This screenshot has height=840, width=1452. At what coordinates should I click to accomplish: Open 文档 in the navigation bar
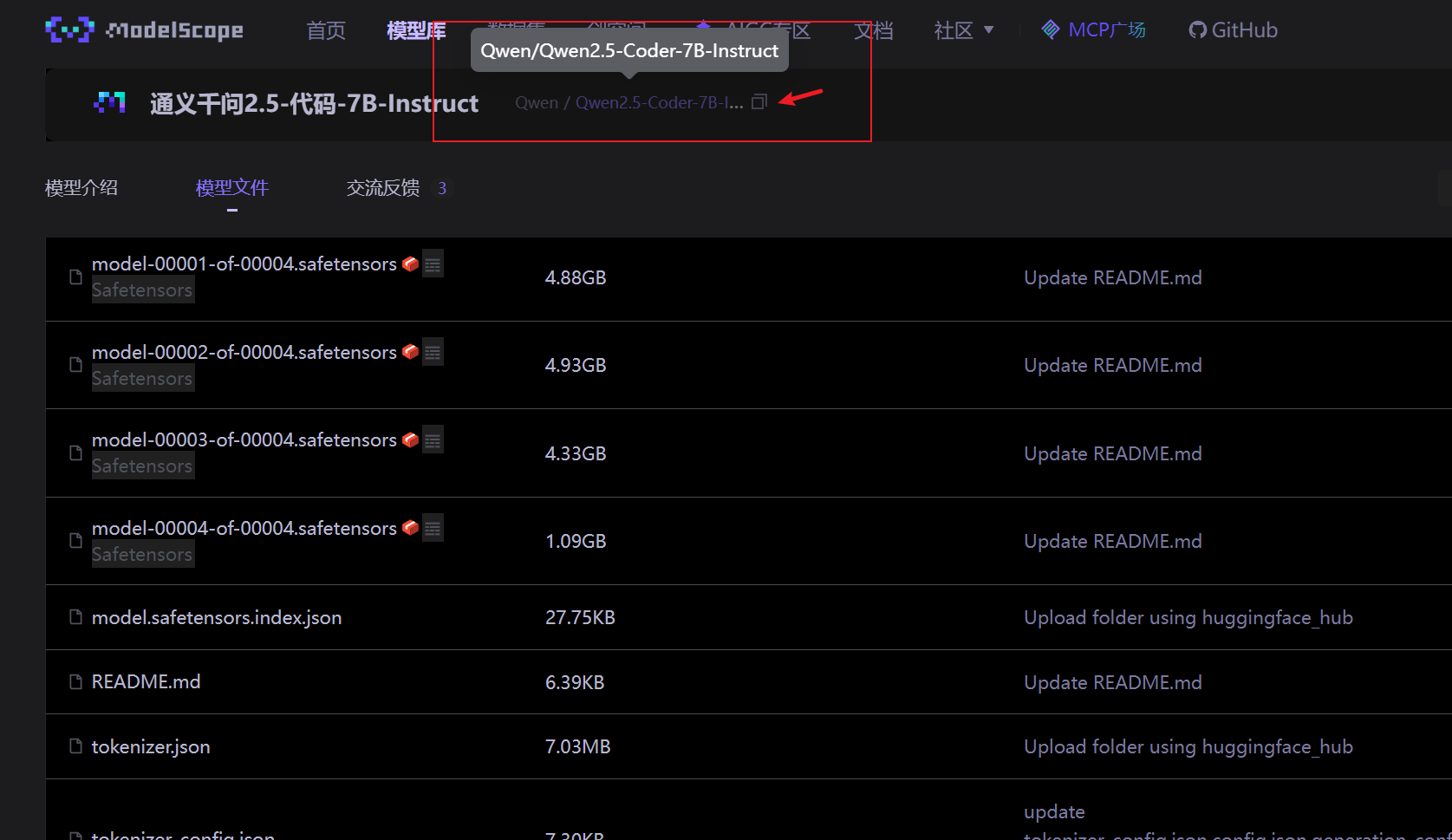pyautogui.click(x=873, y=30)
